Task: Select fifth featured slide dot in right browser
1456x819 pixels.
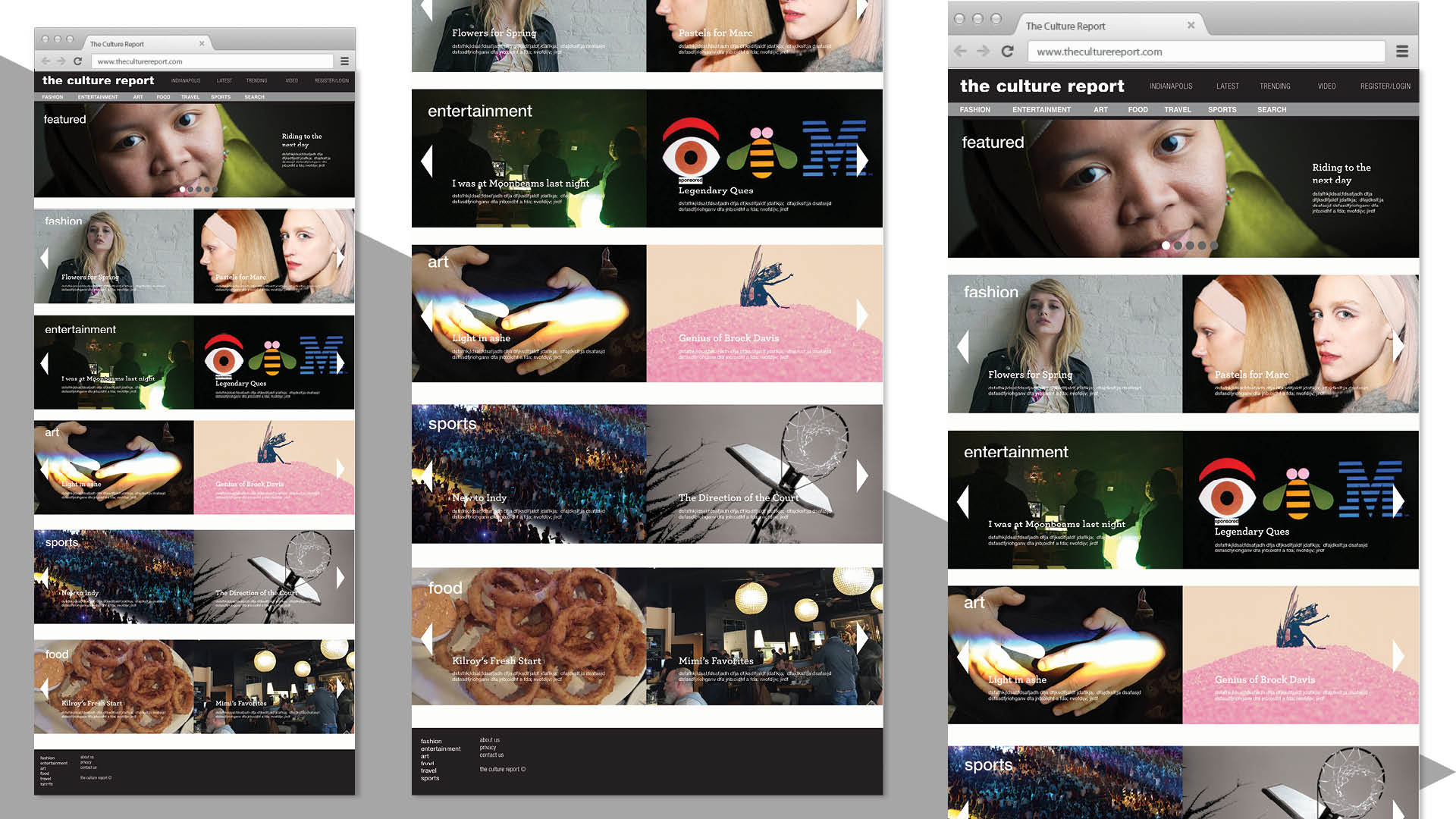Action: (1214, 245)
